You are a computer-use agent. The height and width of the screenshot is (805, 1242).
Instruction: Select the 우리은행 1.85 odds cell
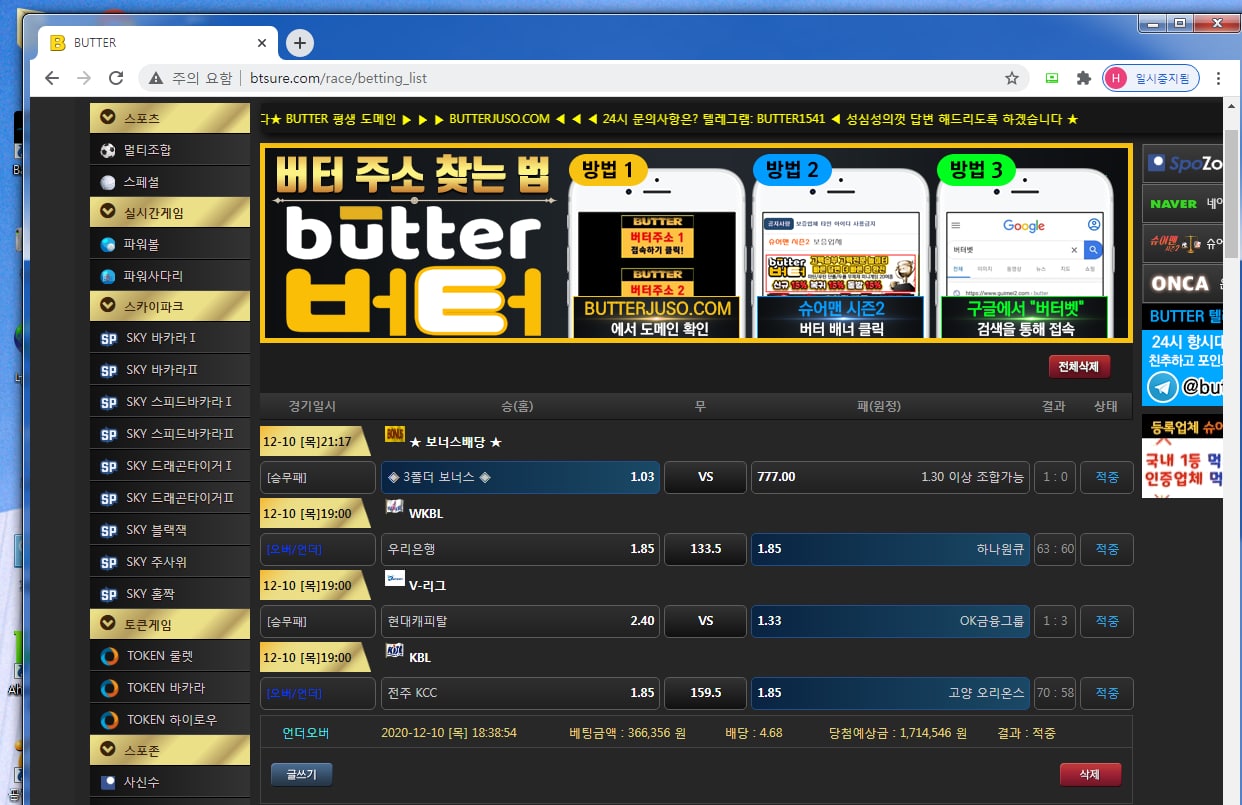[520, 549]
